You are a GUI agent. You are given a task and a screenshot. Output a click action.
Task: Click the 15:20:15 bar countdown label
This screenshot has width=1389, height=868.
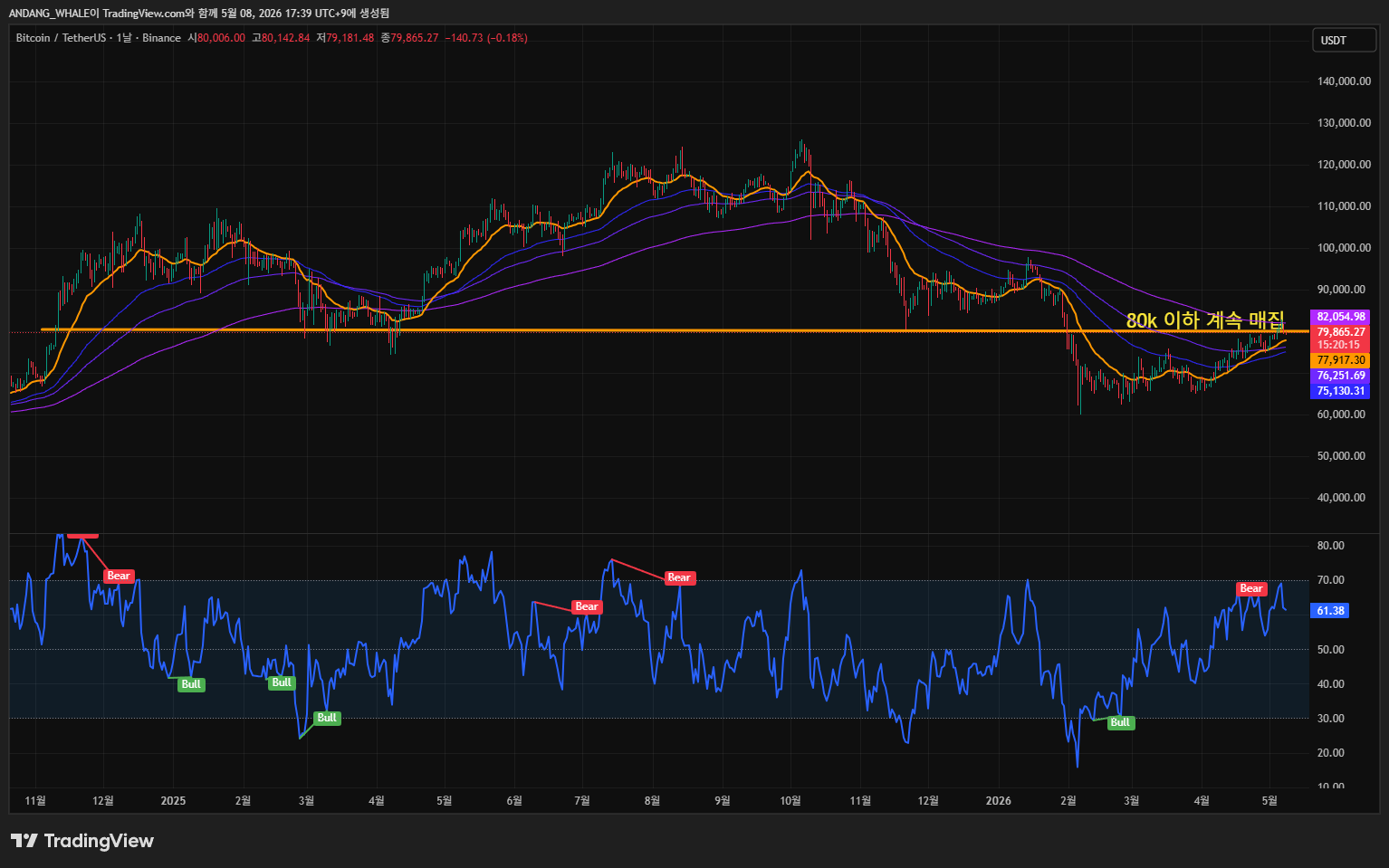pos(1340,345)
